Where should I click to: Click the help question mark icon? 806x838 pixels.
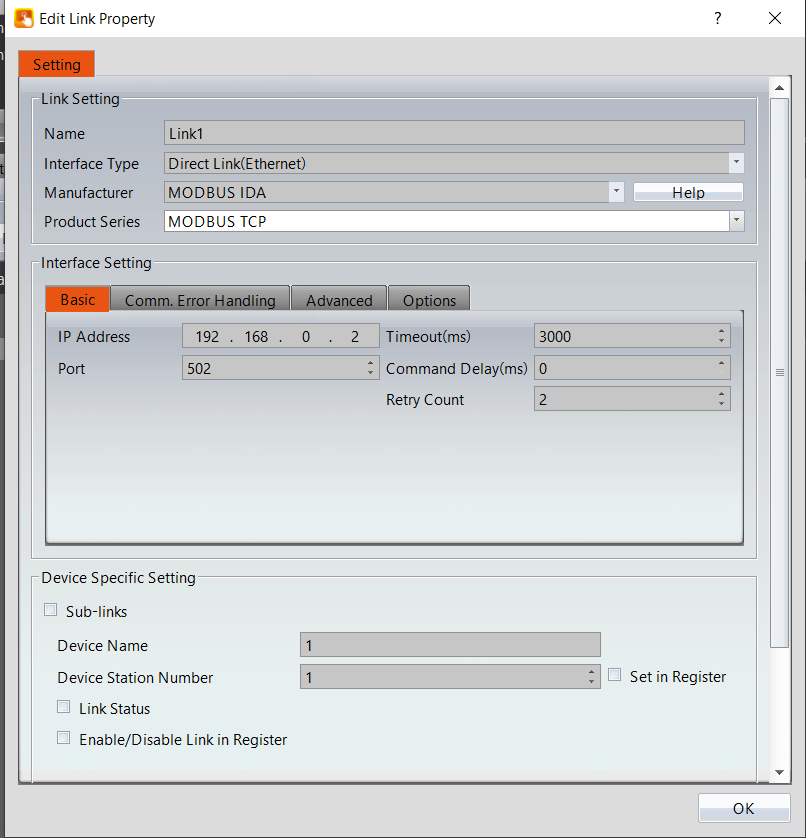(x=717, y=18)
